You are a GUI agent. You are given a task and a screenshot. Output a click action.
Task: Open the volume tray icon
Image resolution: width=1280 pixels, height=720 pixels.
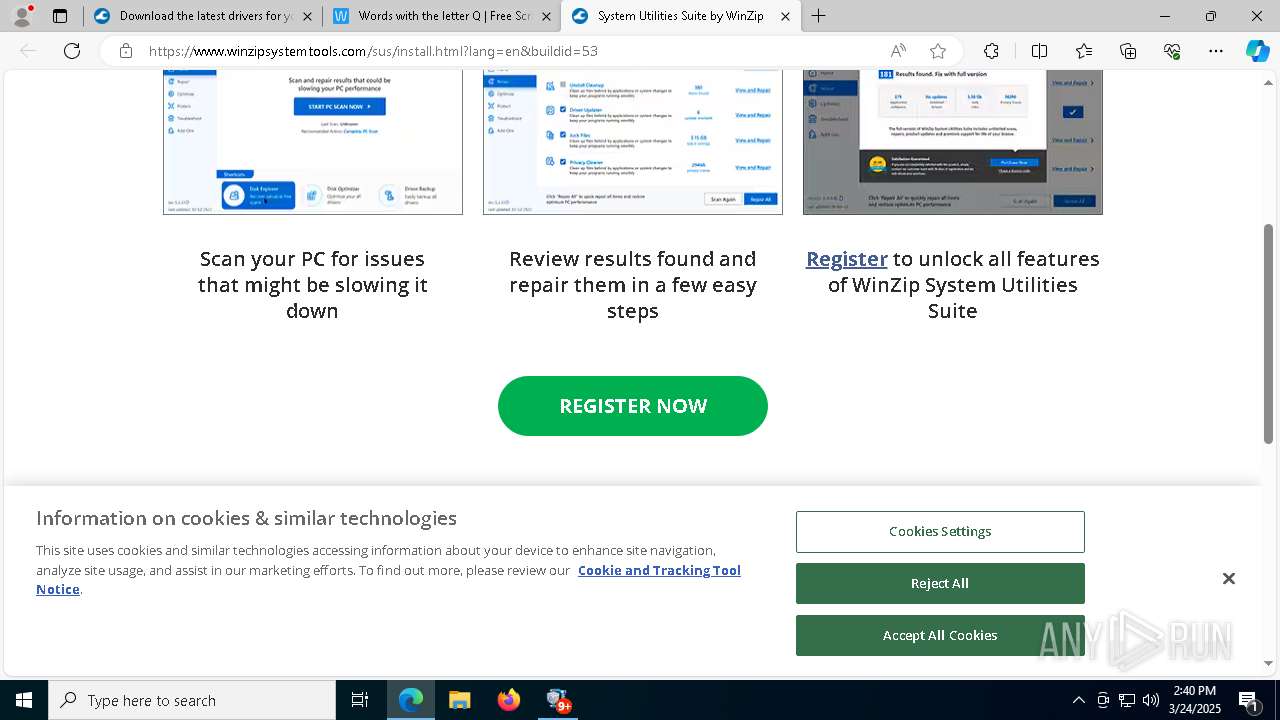click(x=1151, y=700)
